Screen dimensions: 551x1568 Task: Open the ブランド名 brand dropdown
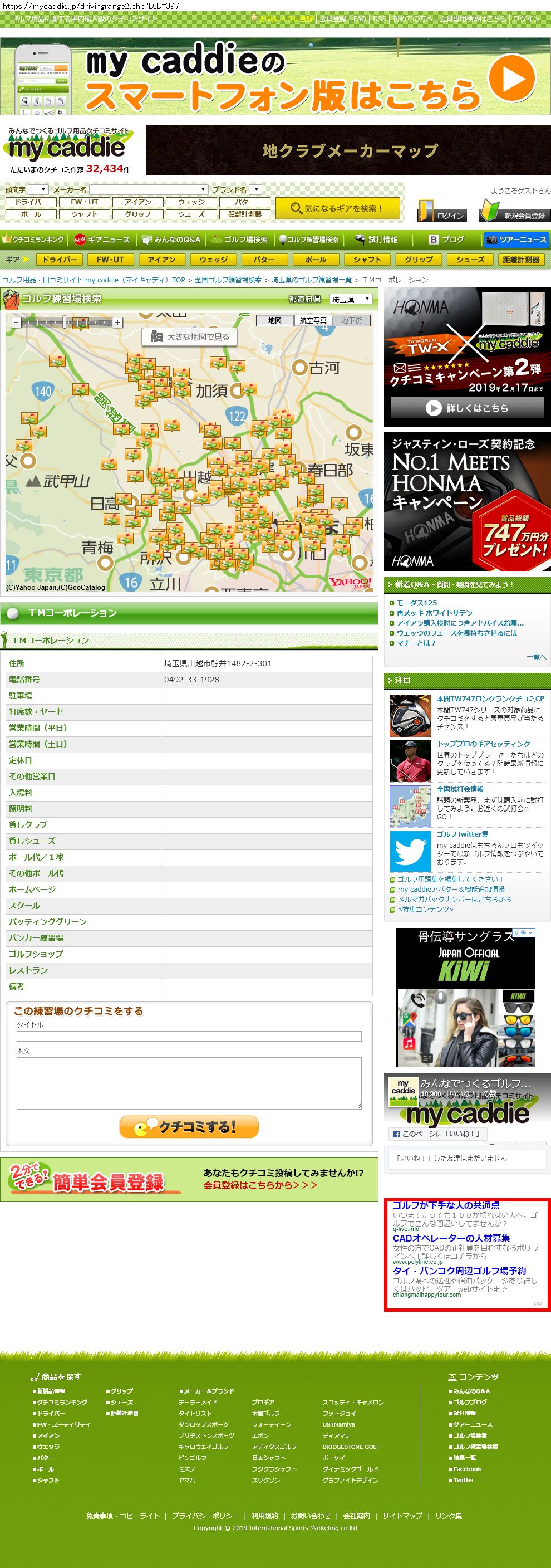coord(255,189)
